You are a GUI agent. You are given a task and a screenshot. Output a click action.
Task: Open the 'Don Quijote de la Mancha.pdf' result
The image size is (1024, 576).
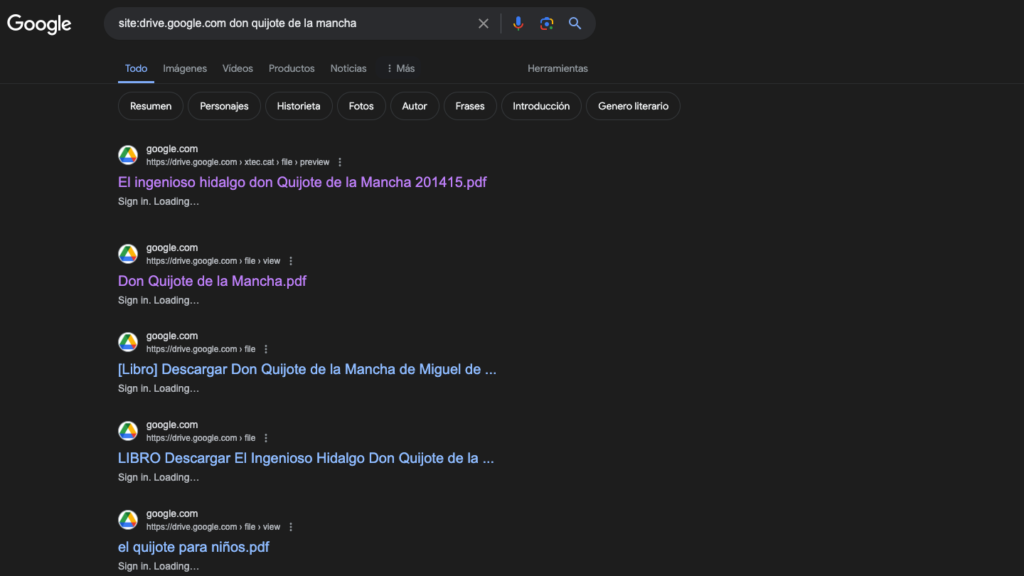tap(212, 281)
